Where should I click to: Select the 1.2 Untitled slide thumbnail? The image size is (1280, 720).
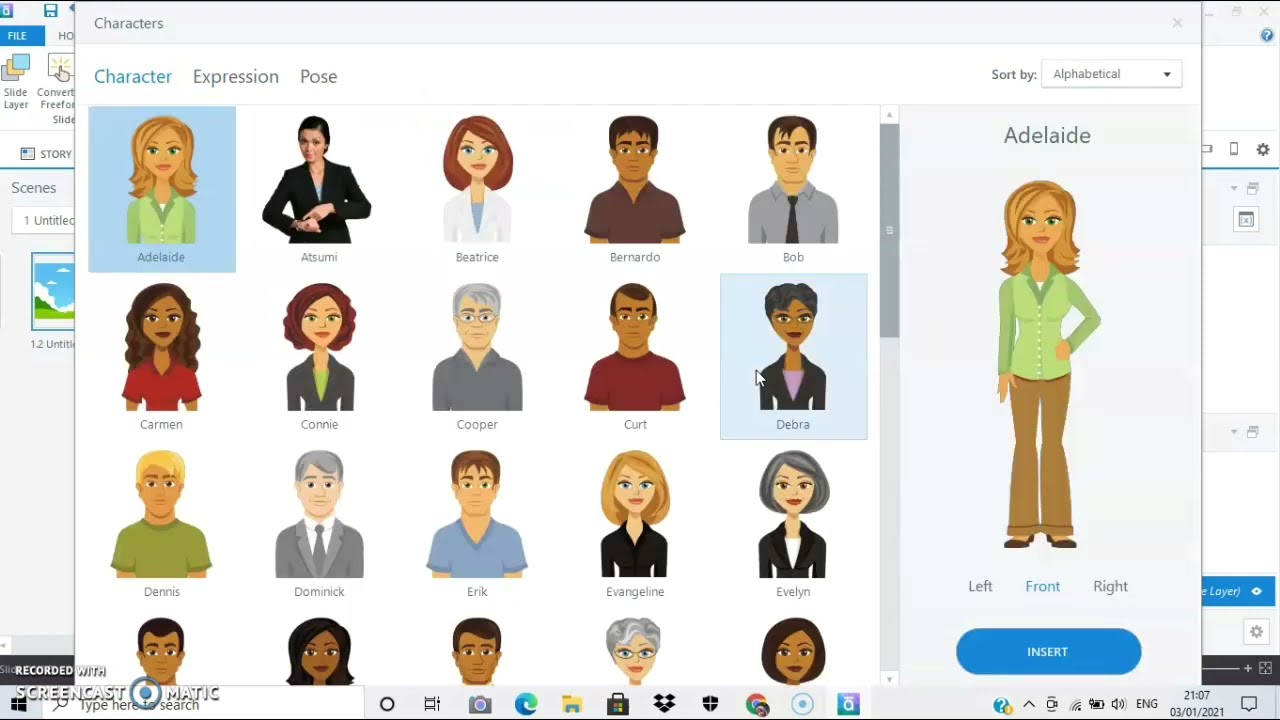(52, 291)
